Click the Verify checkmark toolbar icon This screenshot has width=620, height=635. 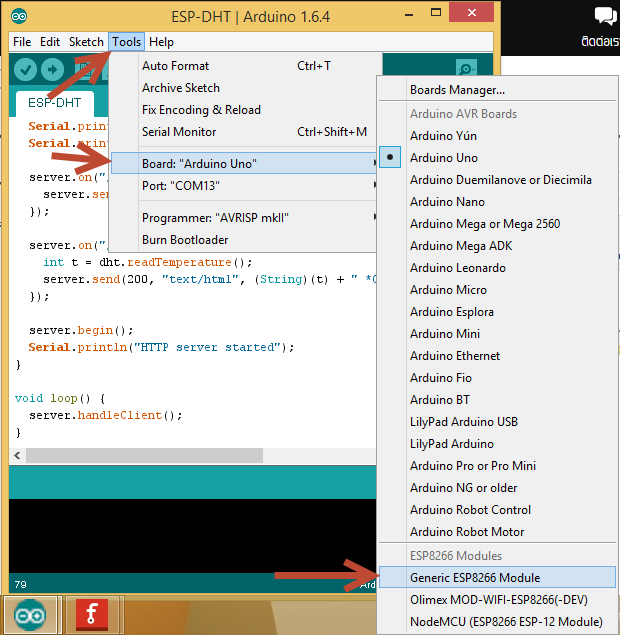pyautogui.click(x=26, y=70)
